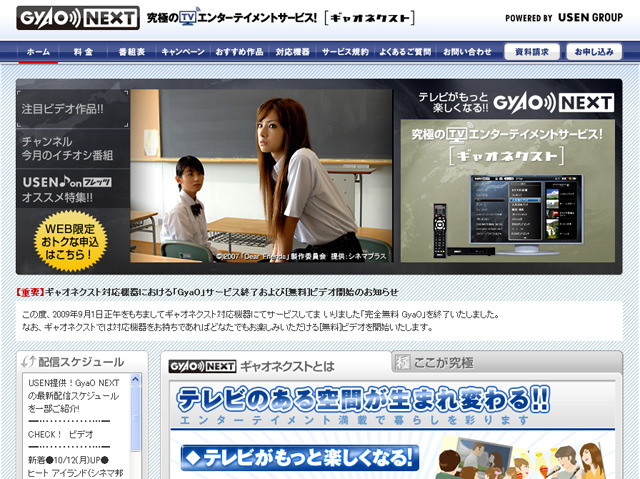Switch to the ここが究極 tab
640x479 pixels.
pos(438,363)
